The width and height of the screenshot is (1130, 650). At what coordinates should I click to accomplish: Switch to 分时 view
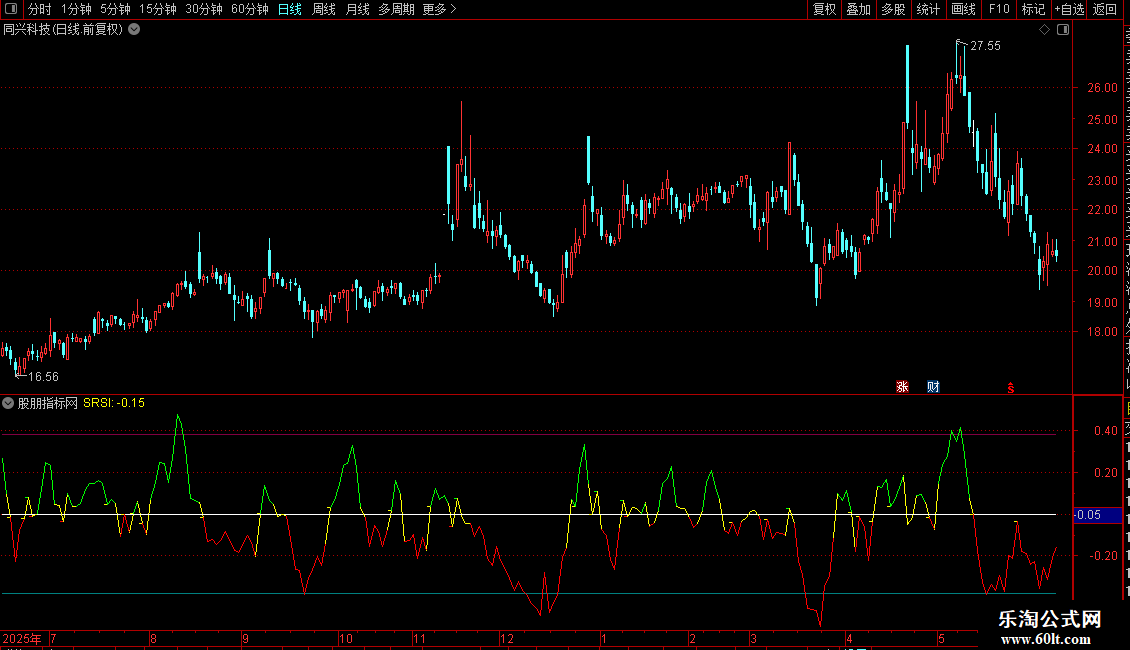pos(40,9)
